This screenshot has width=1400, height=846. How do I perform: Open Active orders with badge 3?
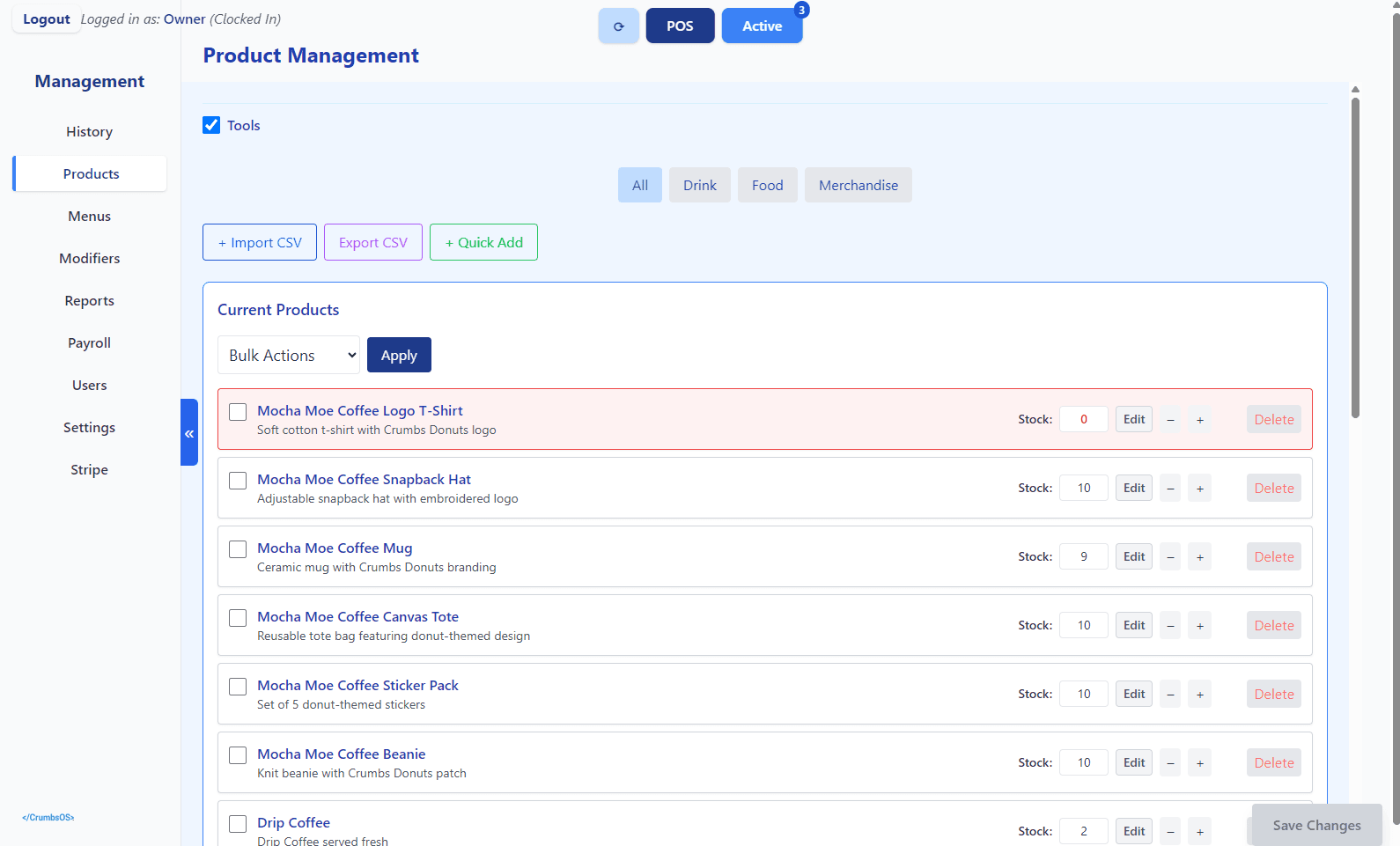pyautogui.click(x=762, y=26)
